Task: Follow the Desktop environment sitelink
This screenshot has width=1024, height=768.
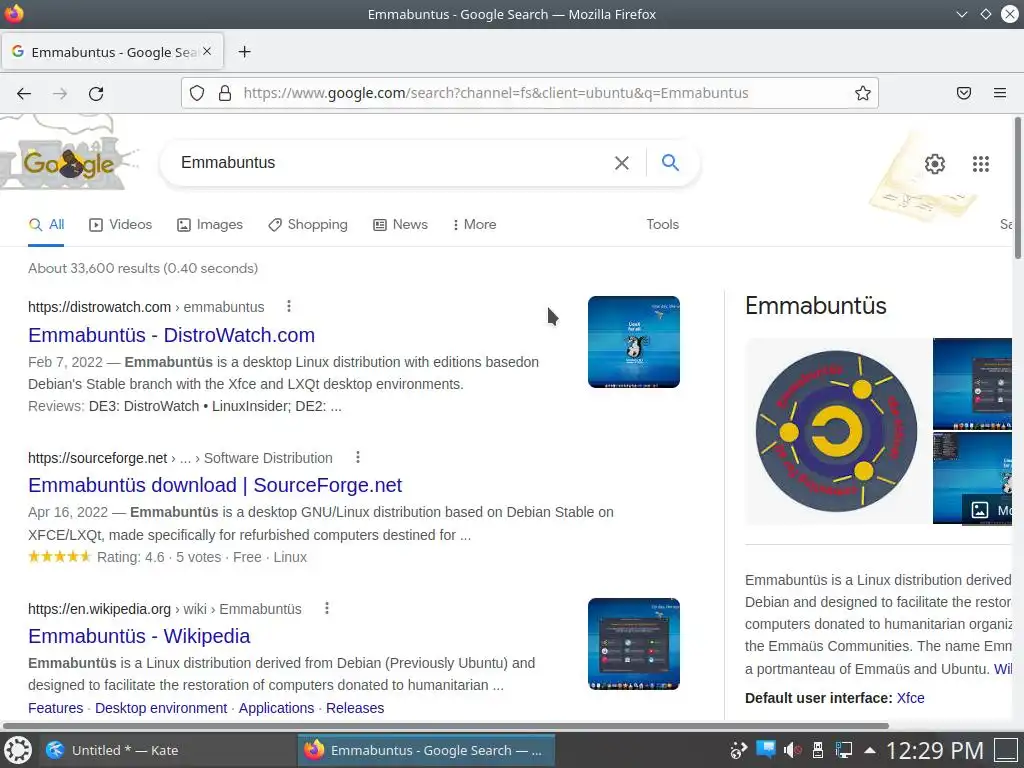Action: tap(161, 708)
